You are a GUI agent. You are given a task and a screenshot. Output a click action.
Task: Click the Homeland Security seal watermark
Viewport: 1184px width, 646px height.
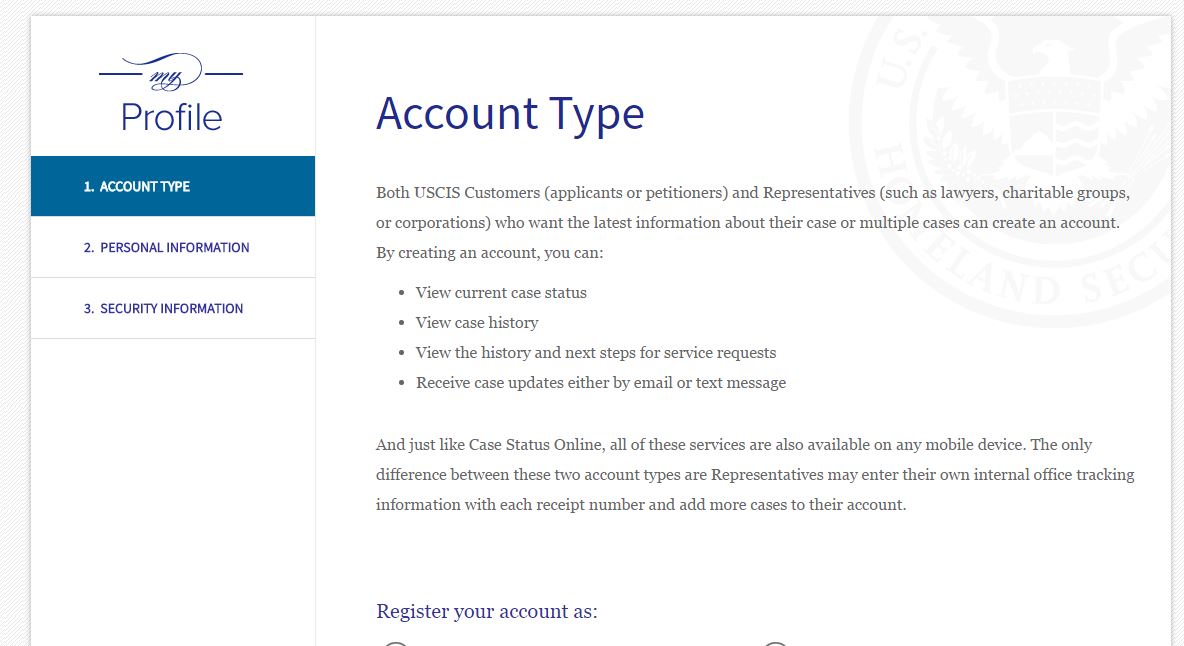tap(1012, 170)
